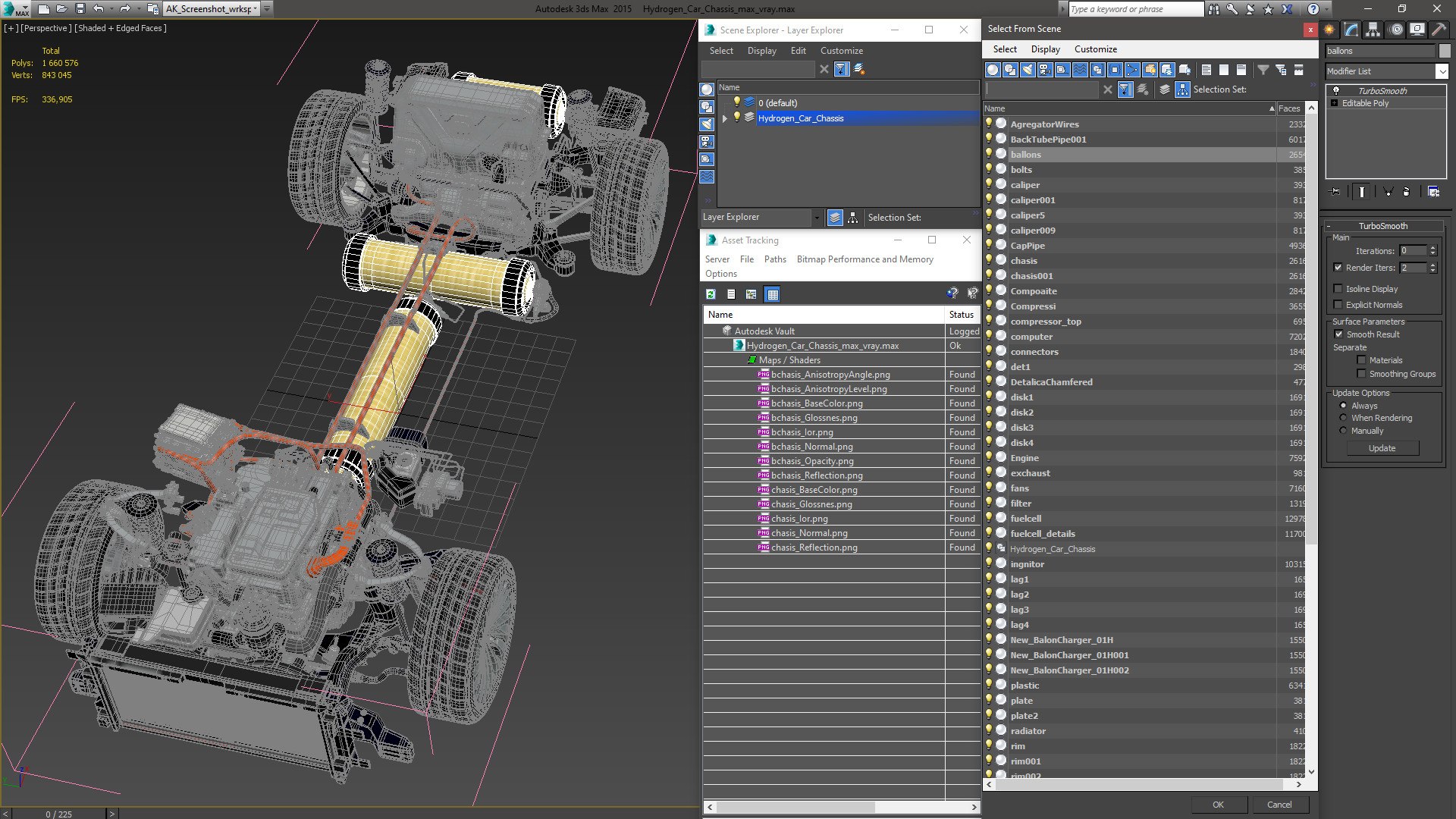Open Customize menu in Scene Explorer

click(841, 51)
